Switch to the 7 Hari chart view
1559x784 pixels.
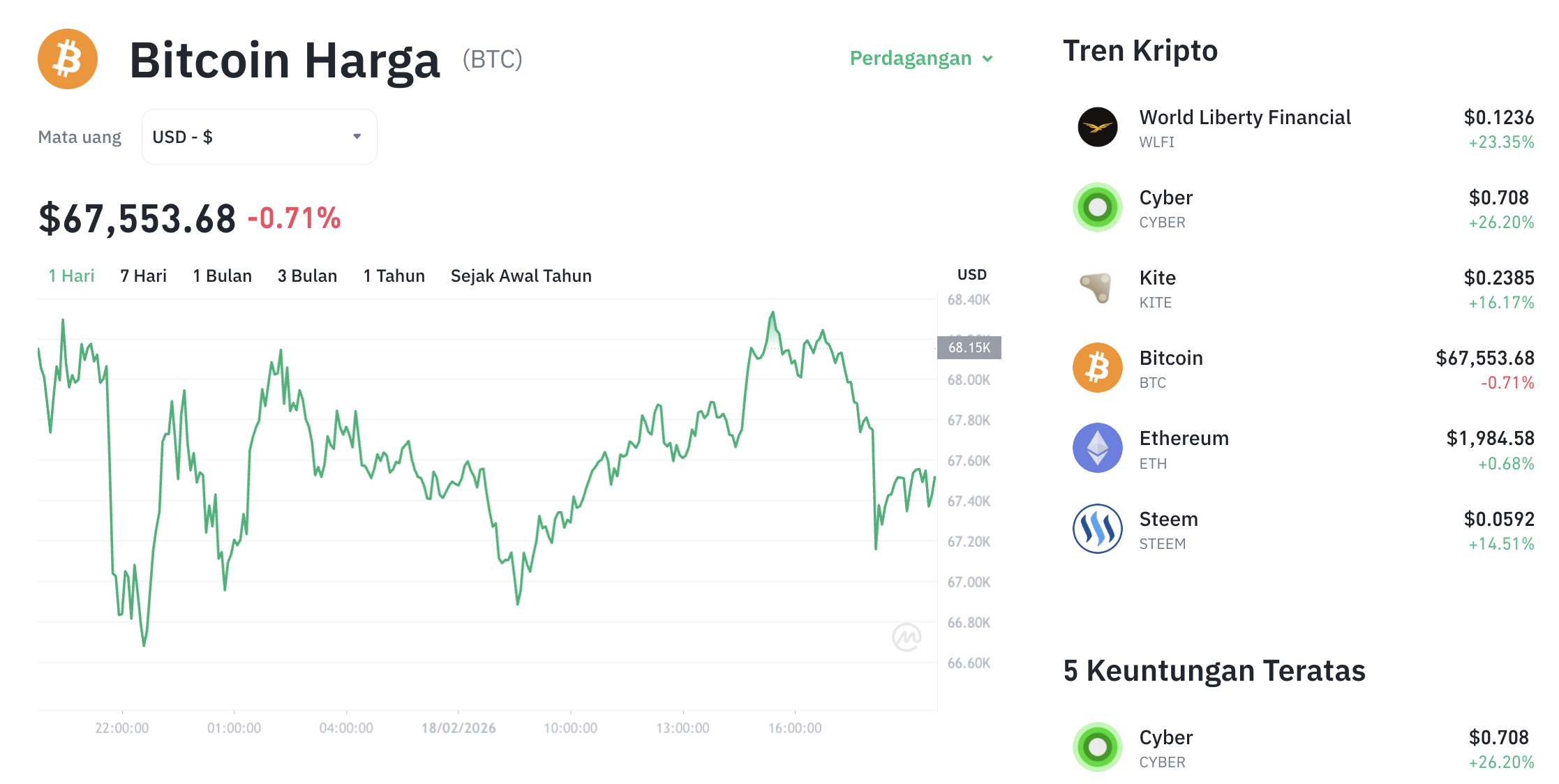(x=142, y=276)
